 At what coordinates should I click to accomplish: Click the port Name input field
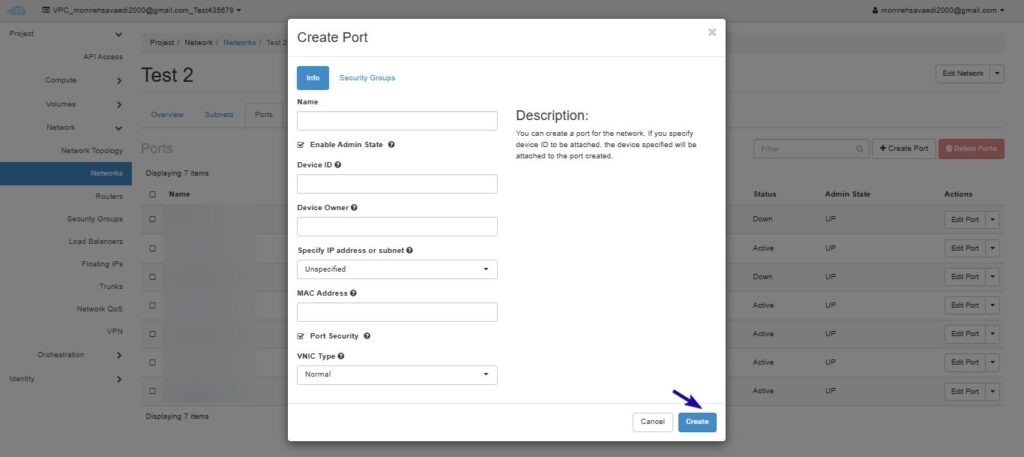397,121
